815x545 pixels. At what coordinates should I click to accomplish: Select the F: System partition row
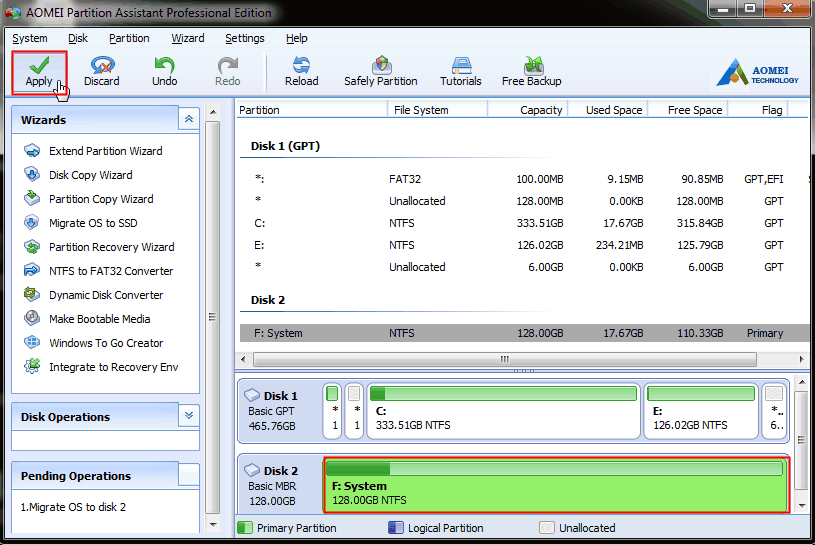523,333
